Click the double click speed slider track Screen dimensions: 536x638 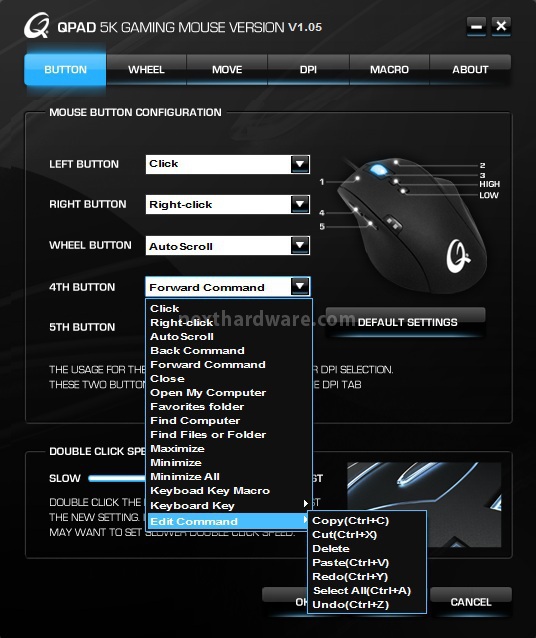116,478
